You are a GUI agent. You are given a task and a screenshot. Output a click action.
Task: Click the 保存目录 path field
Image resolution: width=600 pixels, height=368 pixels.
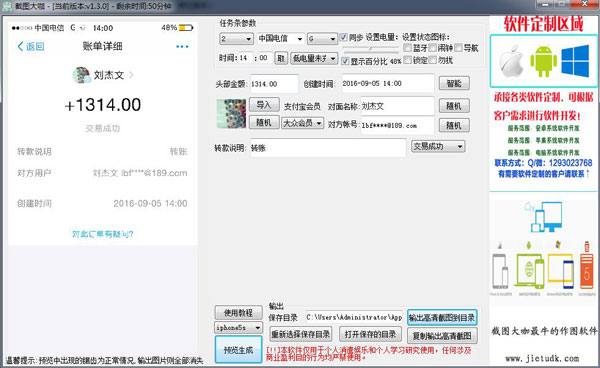[354, 317]
